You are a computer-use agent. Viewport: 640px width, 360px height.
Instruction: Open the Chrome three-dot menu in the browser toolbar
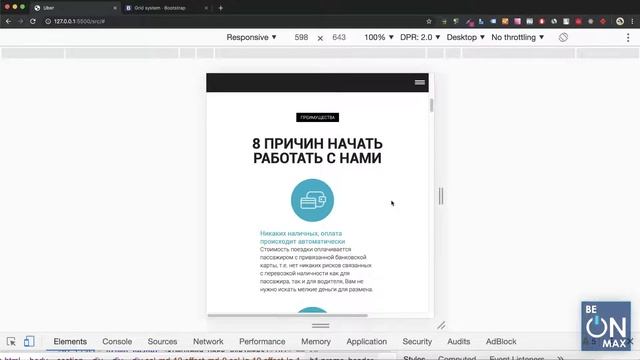633,21
